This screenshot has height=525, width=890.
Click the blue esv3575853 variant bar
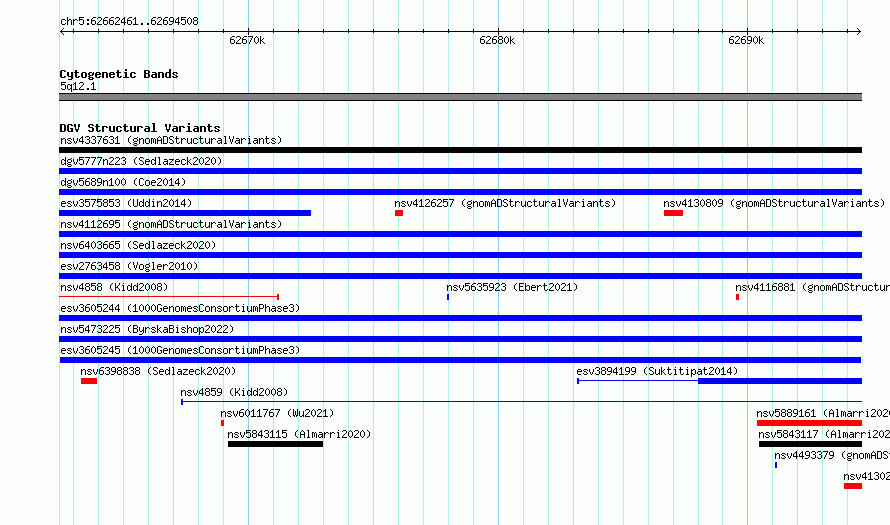(185, 213)
